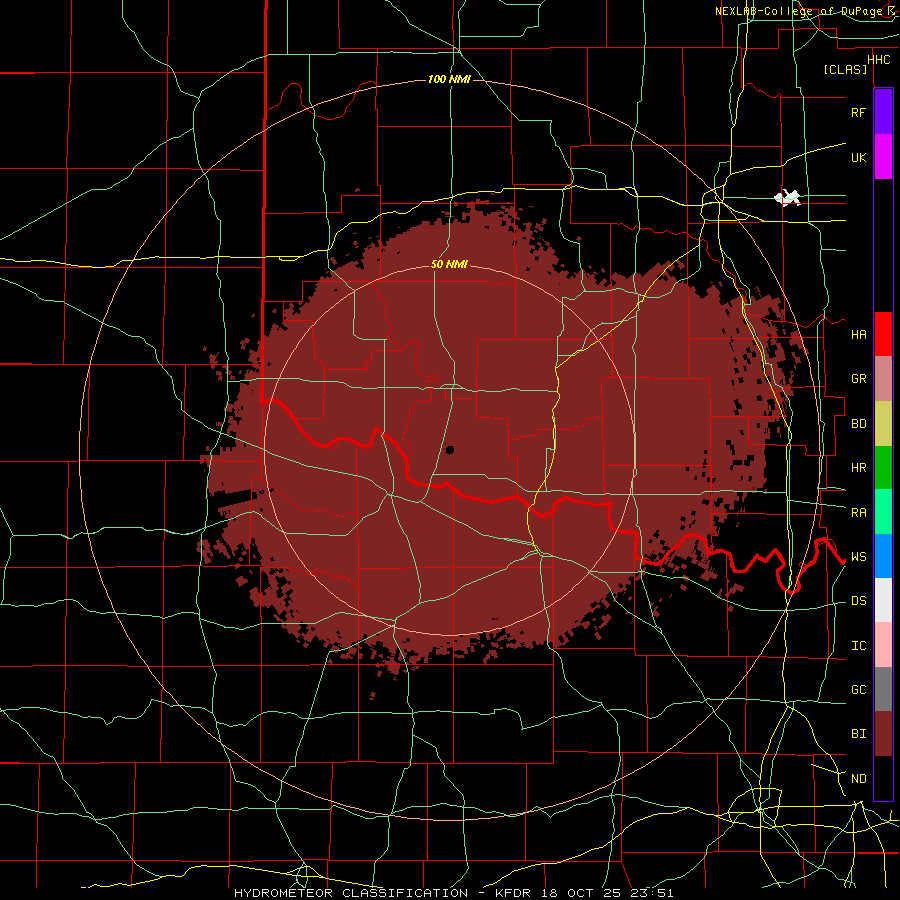Click the black radar site dot
900x900 pixels.
[x=449, y=450]
